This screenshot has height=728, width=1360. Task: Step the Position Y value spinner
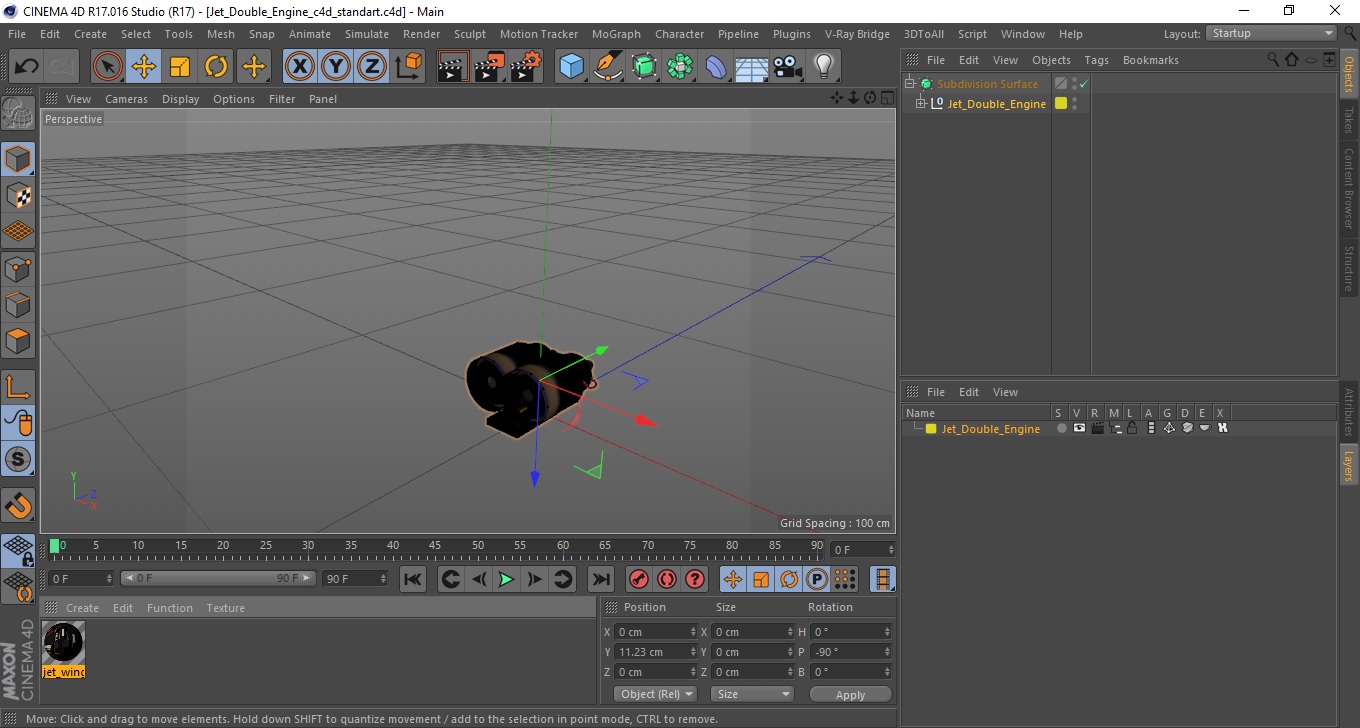point(694,652)
